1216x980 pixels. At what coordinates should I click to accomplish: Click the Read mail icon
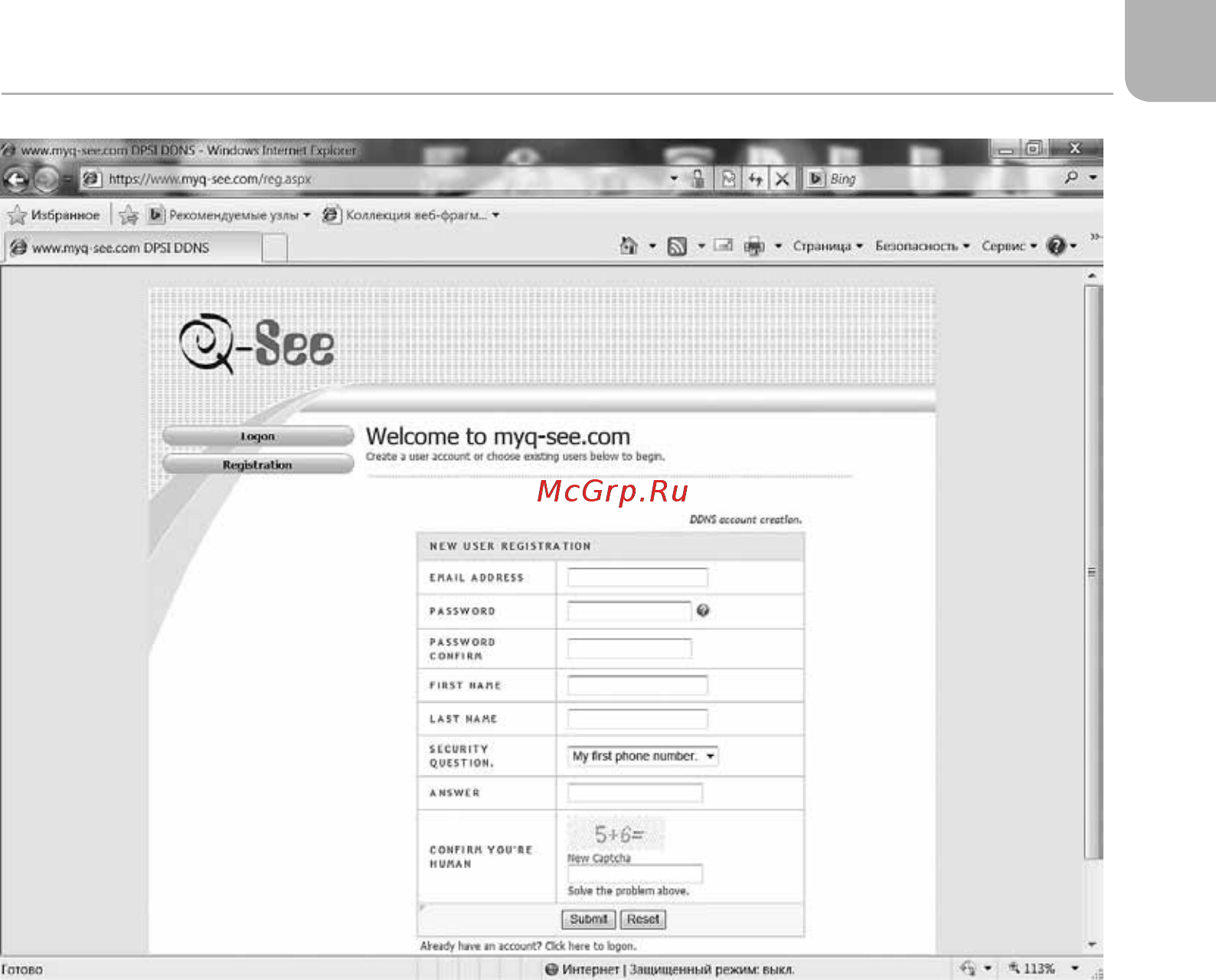pos(723,245)
